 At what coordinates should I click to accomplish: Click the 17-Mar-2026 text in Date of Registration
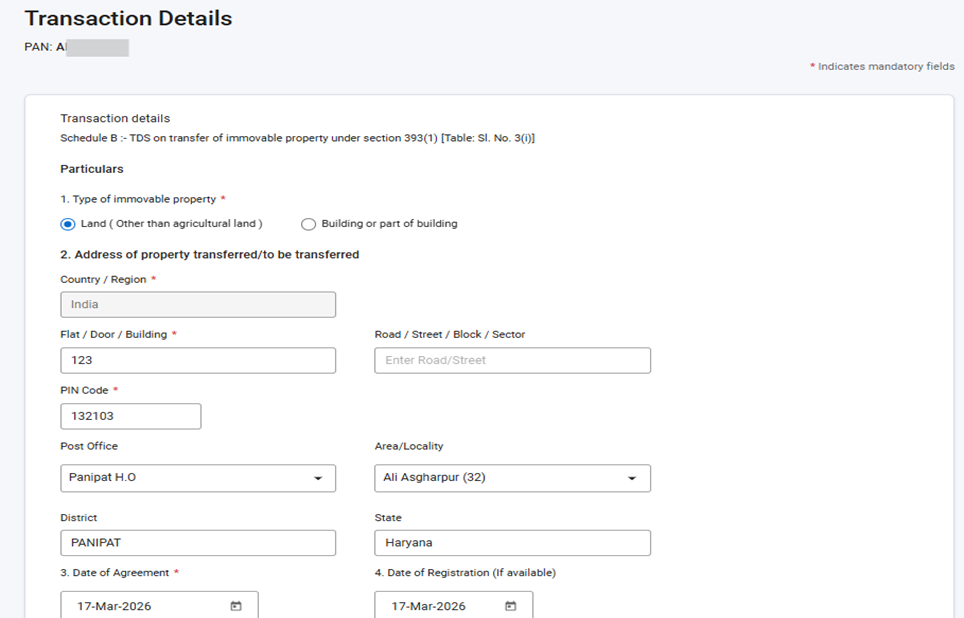pos(428,606)
